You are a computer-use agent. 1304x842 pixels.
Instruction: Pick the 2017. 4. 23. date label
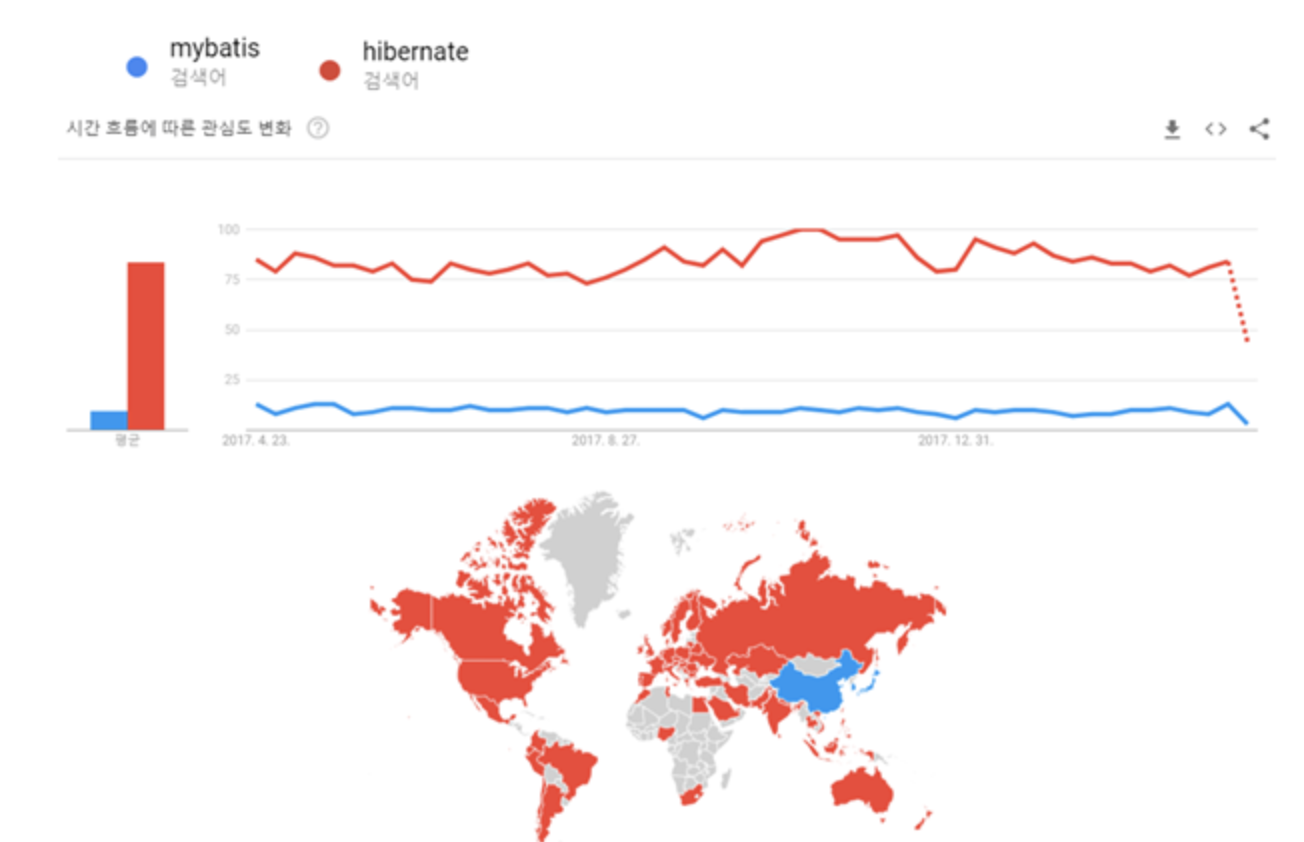(256, 440)
